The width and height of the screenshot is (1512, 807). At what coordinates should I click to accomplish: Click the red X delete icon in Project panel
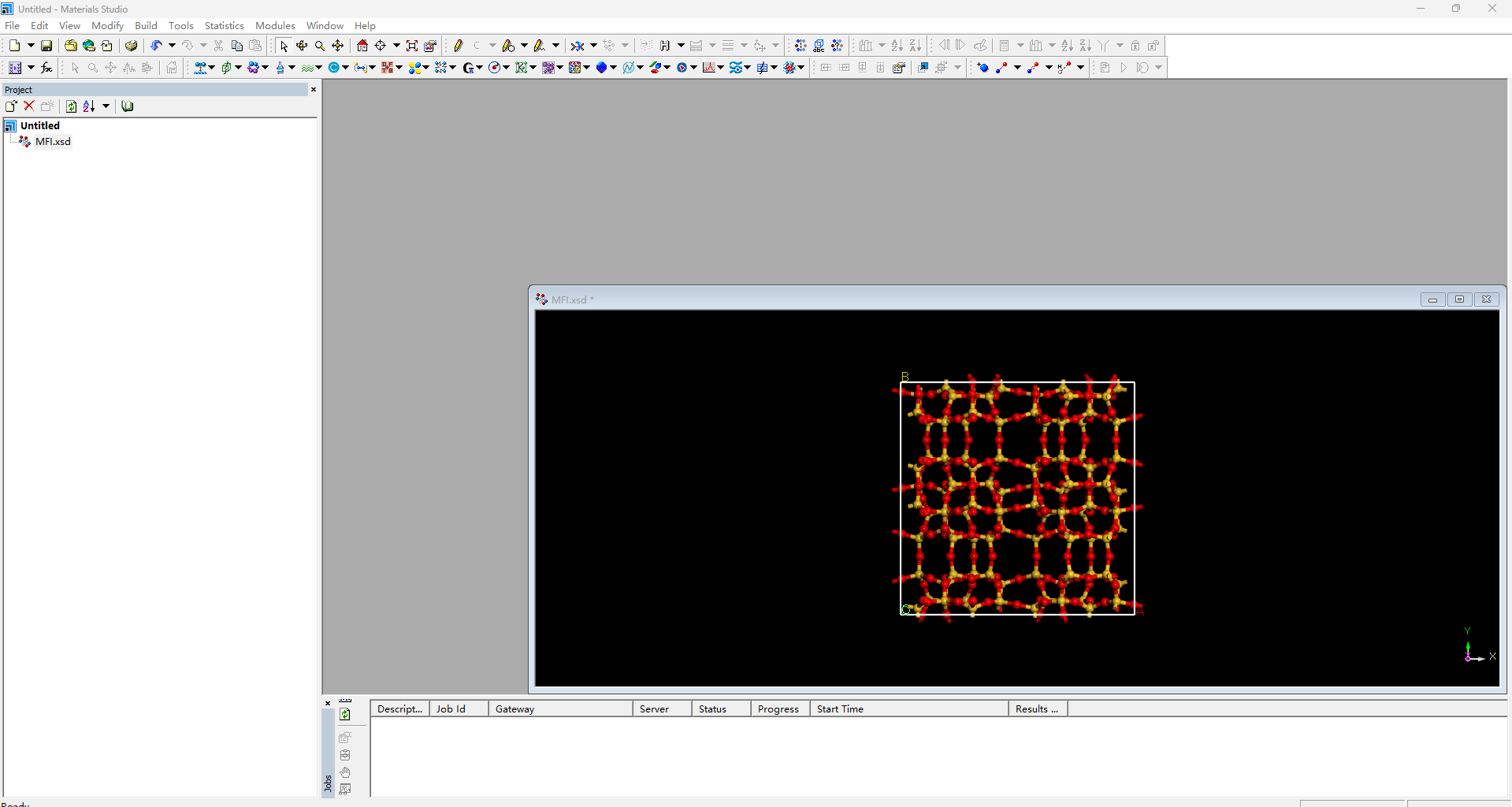pos(29,106)
